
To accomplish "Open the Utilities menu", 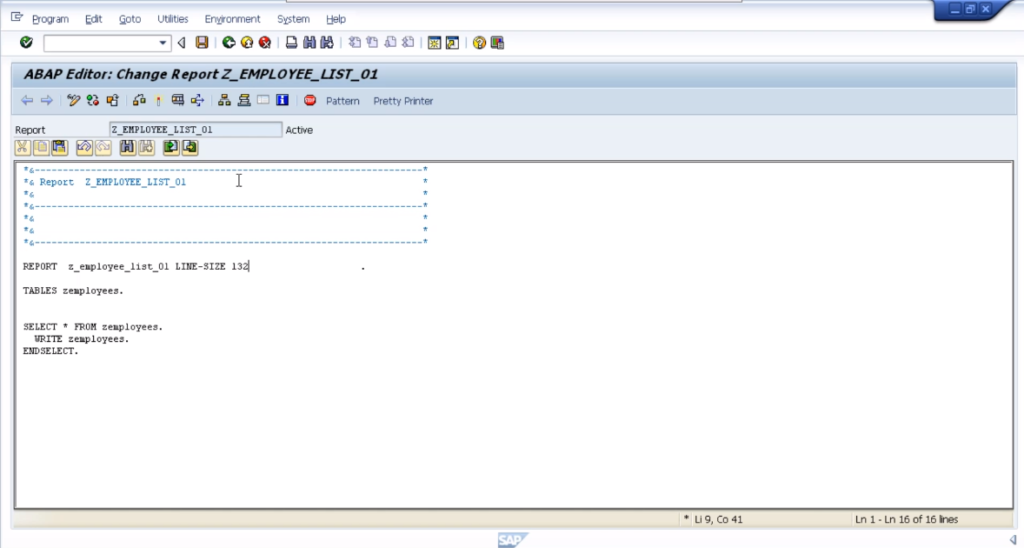I will [x=172, y=19].
